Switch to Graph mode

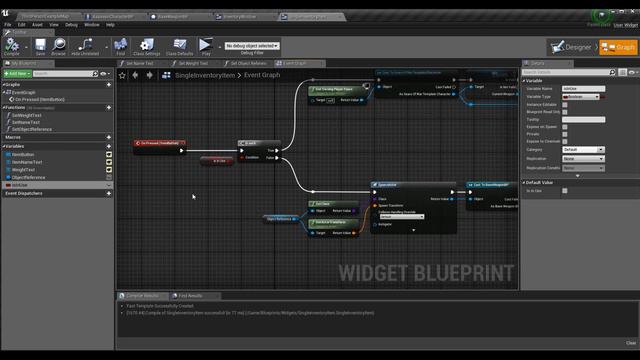[618, 47]
